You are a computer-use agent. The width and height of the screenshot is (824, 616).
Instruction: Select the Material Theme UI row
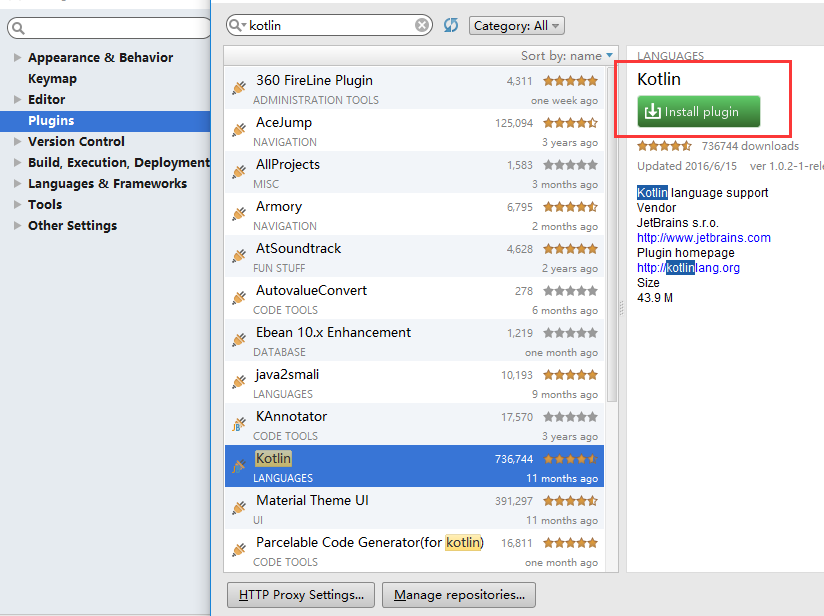click(x=414, y=508)
